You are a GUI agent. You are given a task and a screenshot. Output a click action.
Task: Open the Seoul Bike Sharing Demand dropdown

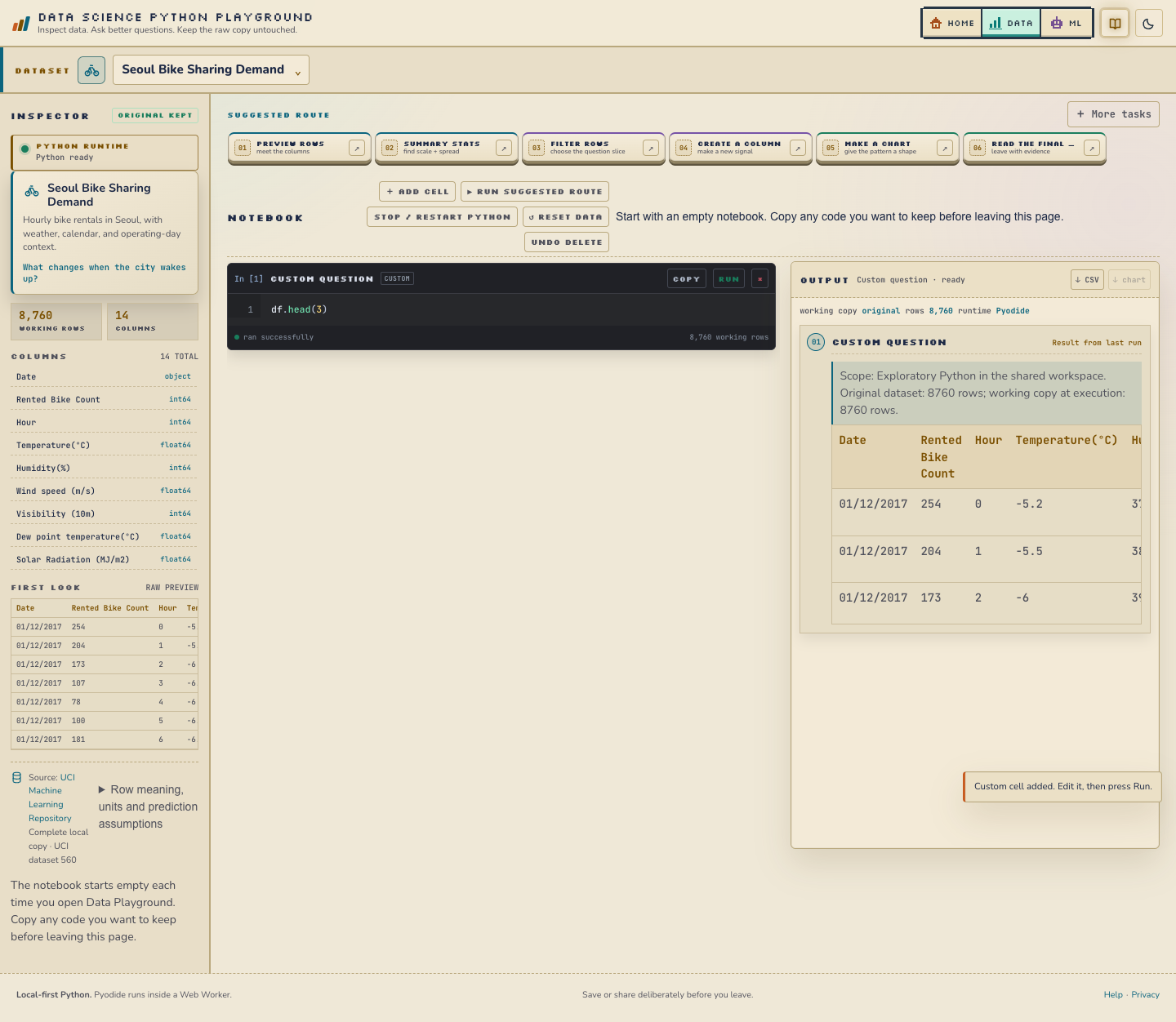click(211, 70)
